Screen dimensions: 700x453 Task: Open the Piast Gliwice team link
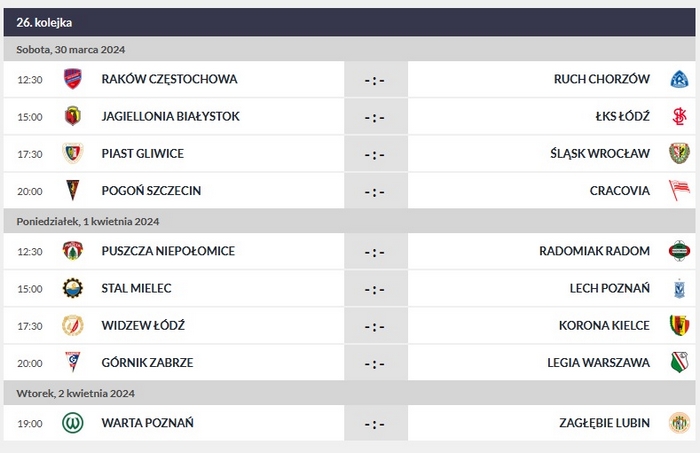click(x=142, y=153)
